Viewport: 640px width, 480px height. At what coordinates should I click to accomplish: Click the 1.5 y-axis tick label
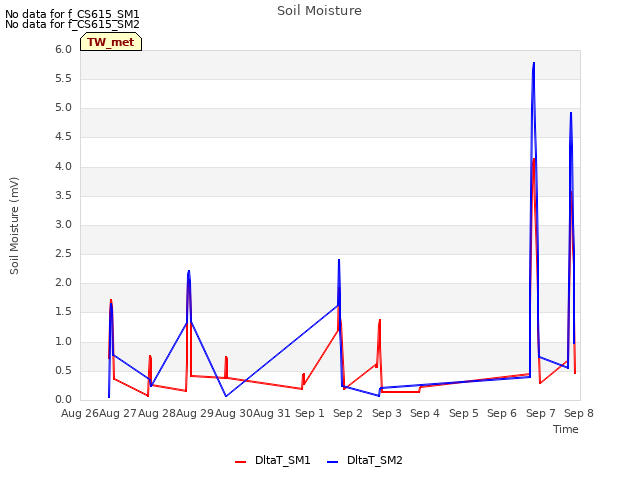(63, 312)
